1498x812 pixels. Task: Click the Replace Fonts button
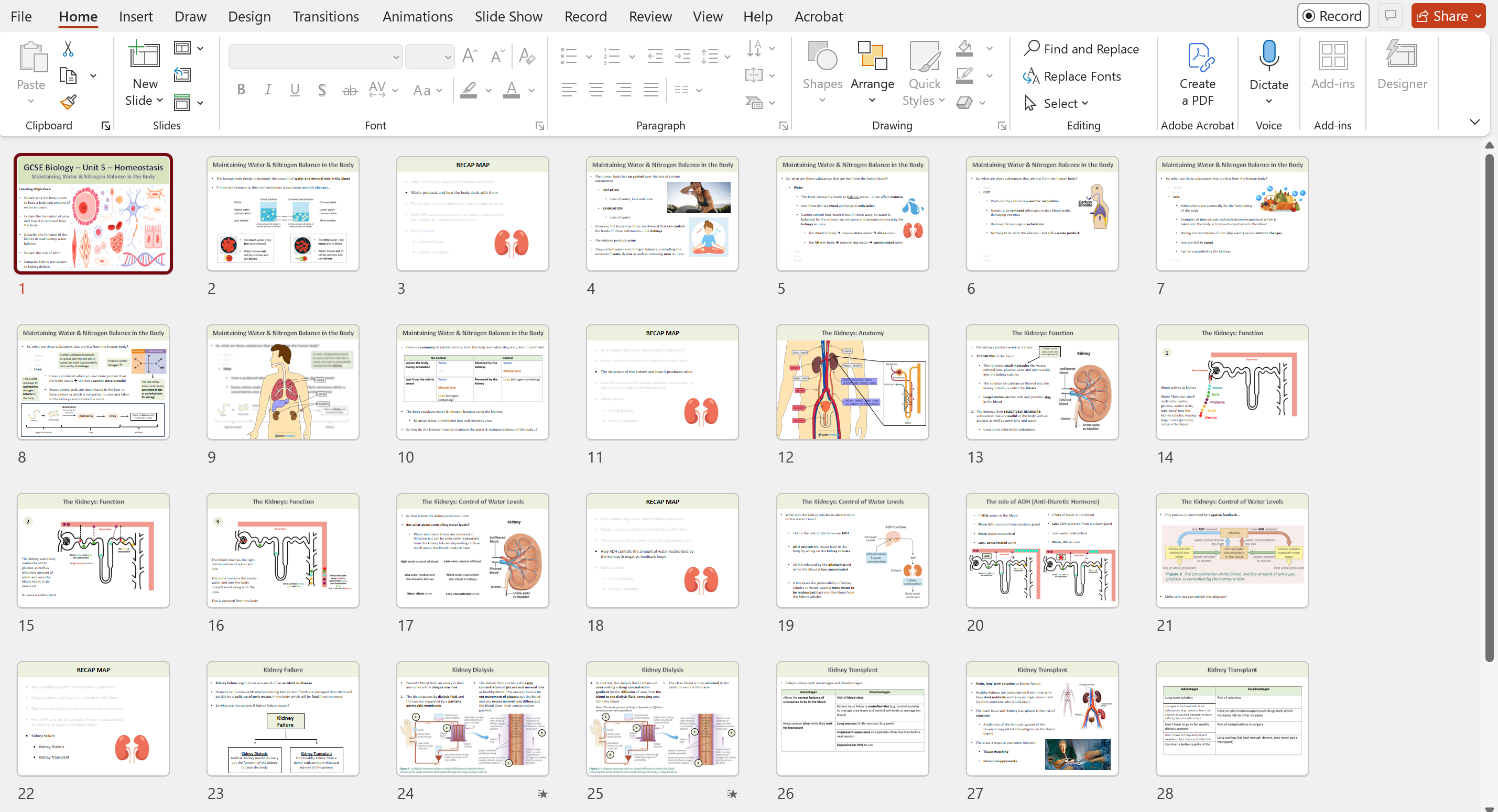click(x=1073, y=76)
